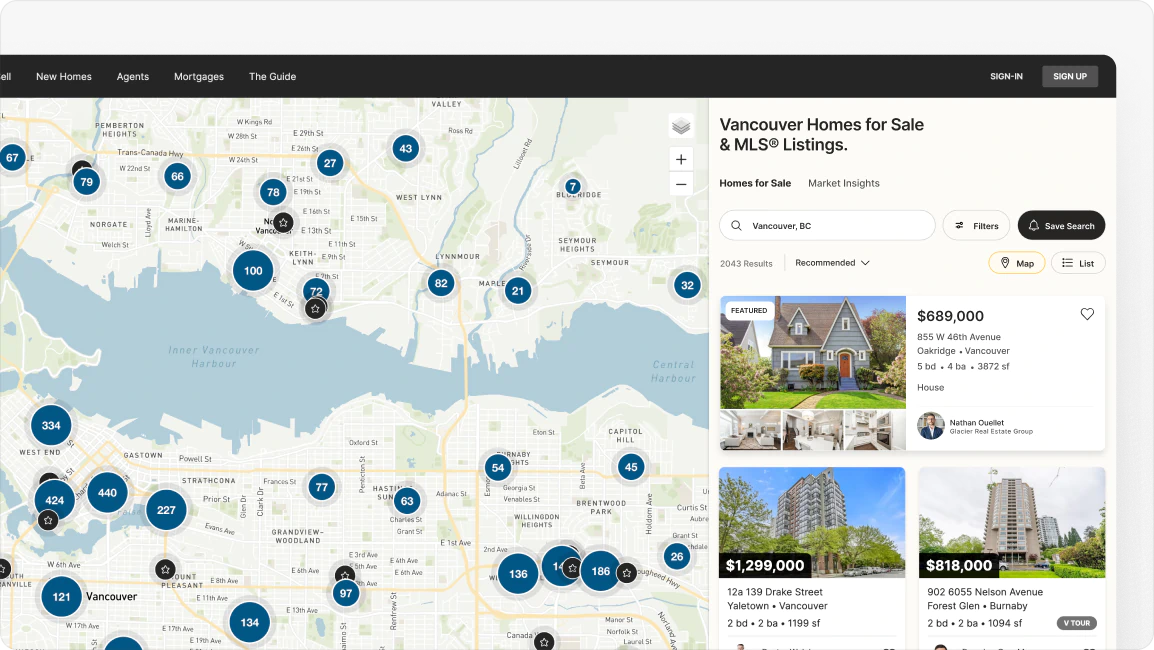Open the map layers switcher icon
Viewport: 1154px width, 650px height.
coord(681,126)
